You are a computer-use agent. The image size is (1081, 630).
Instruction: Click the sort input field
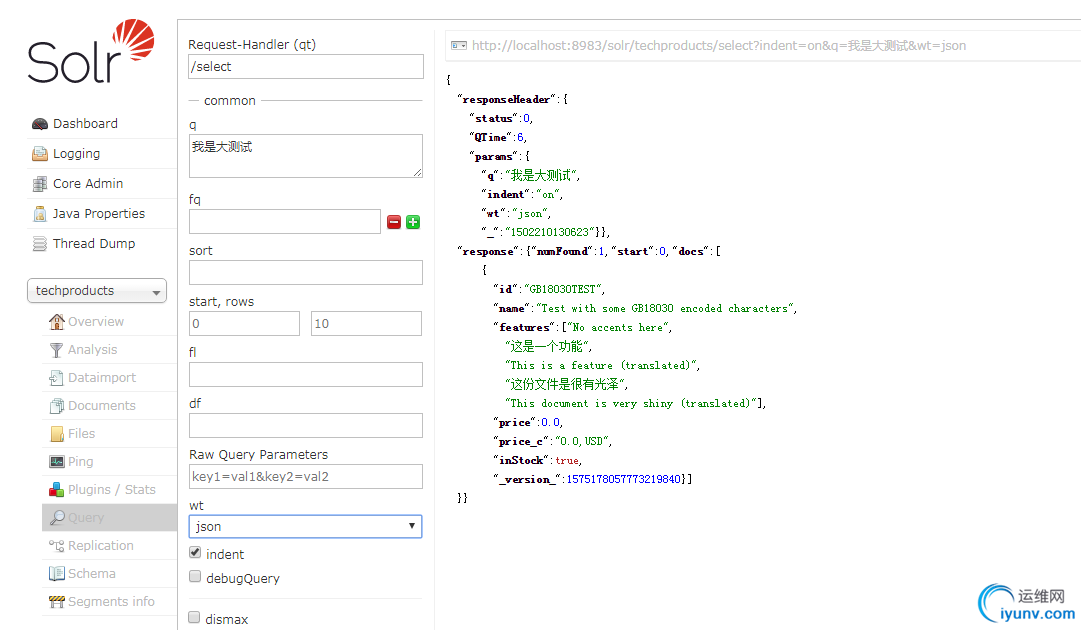(305, 272)
